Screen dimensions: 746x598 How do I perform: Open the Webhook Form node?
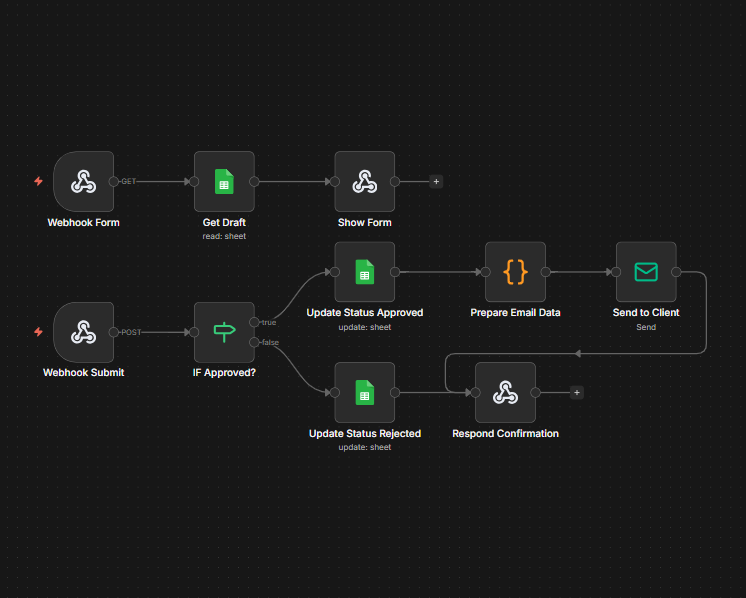83,182
